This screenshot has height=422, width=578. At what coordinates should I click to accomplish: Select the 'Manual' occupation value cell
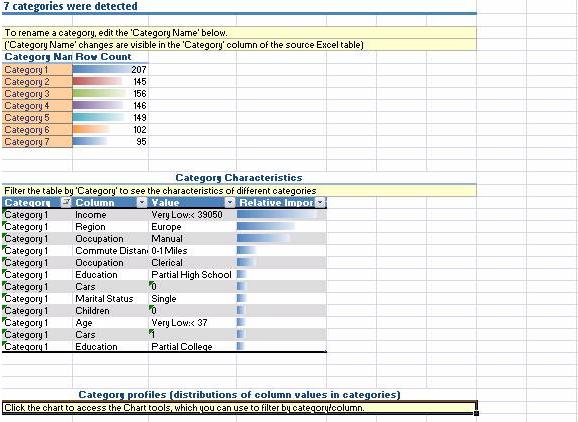192,239
